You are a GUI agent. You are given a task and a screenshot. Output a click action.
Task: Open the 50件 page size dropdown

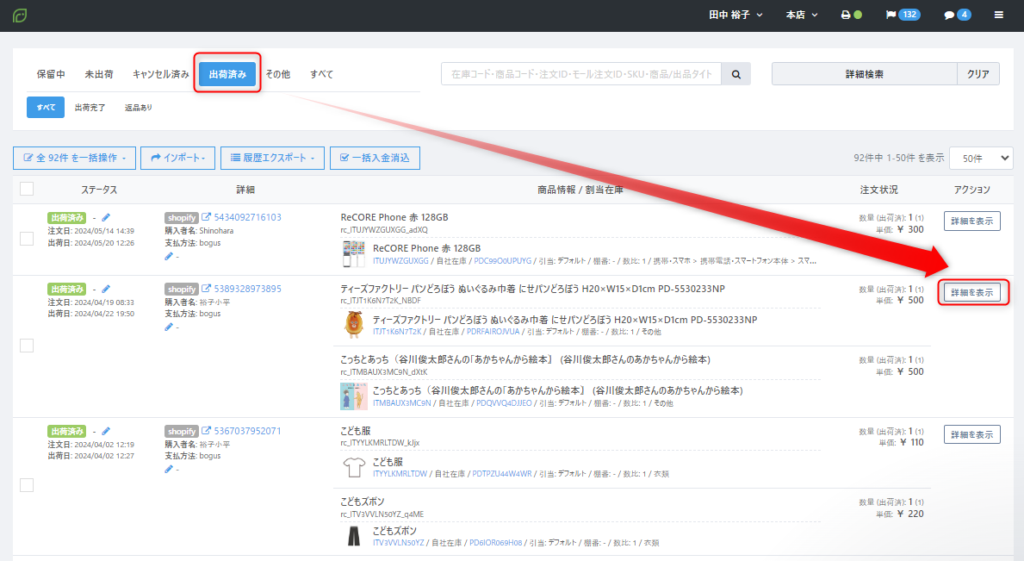981,158
